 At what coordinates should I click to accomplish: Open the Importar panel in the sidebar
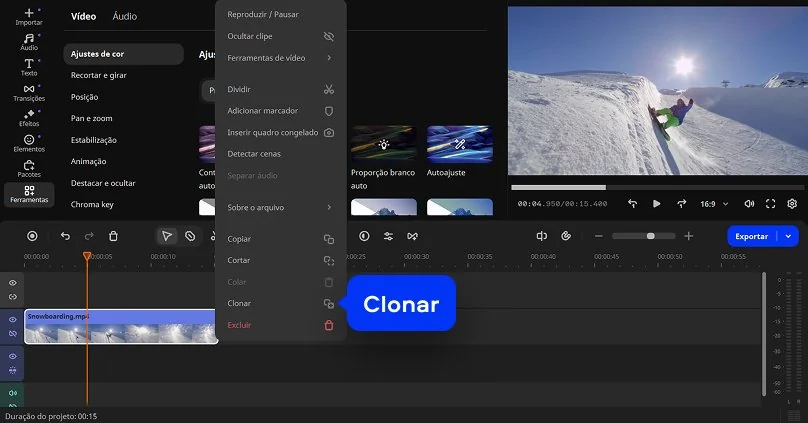click(29, 16)
